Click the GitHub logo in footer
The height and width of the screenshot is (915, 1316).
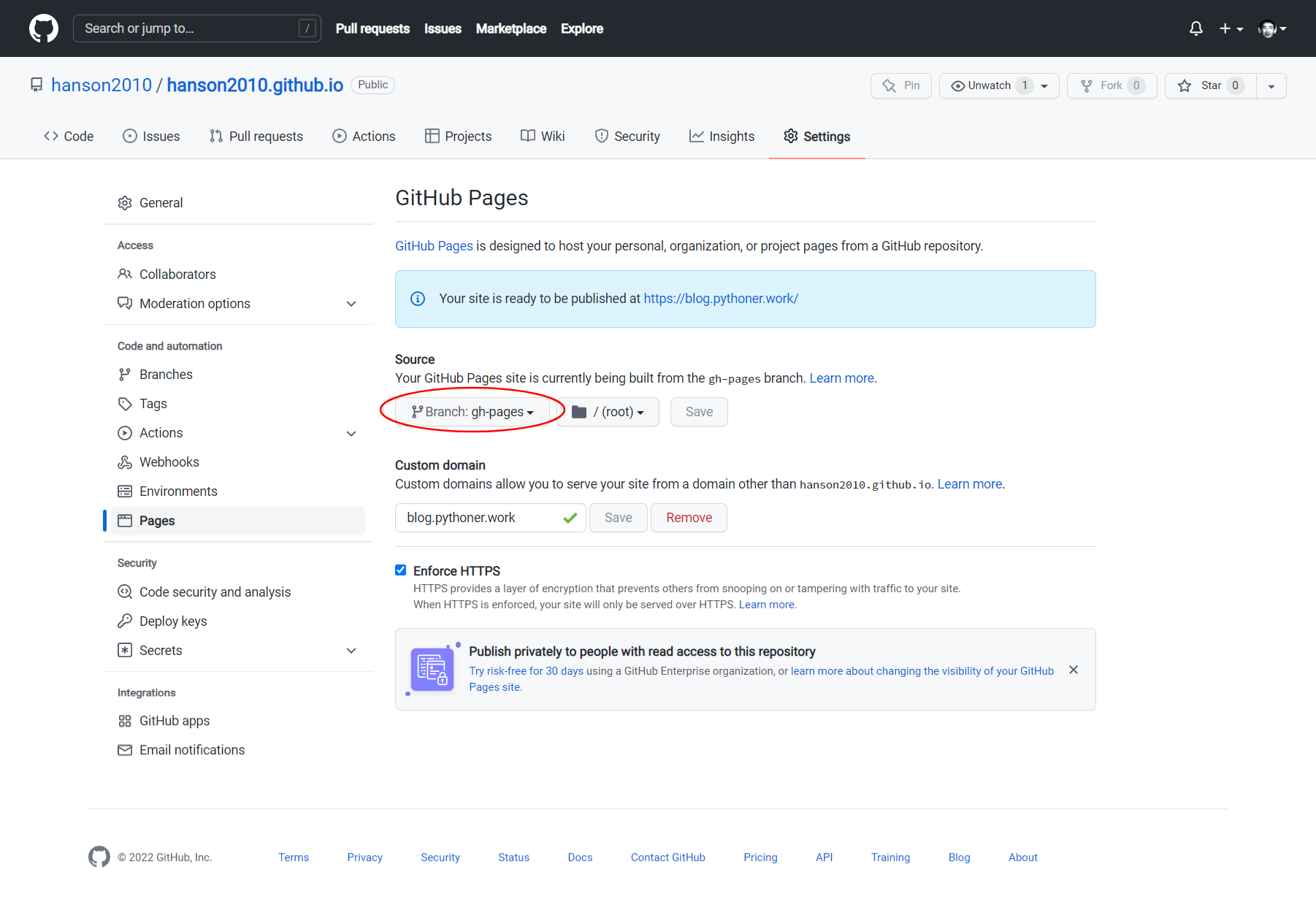[99, 857]
